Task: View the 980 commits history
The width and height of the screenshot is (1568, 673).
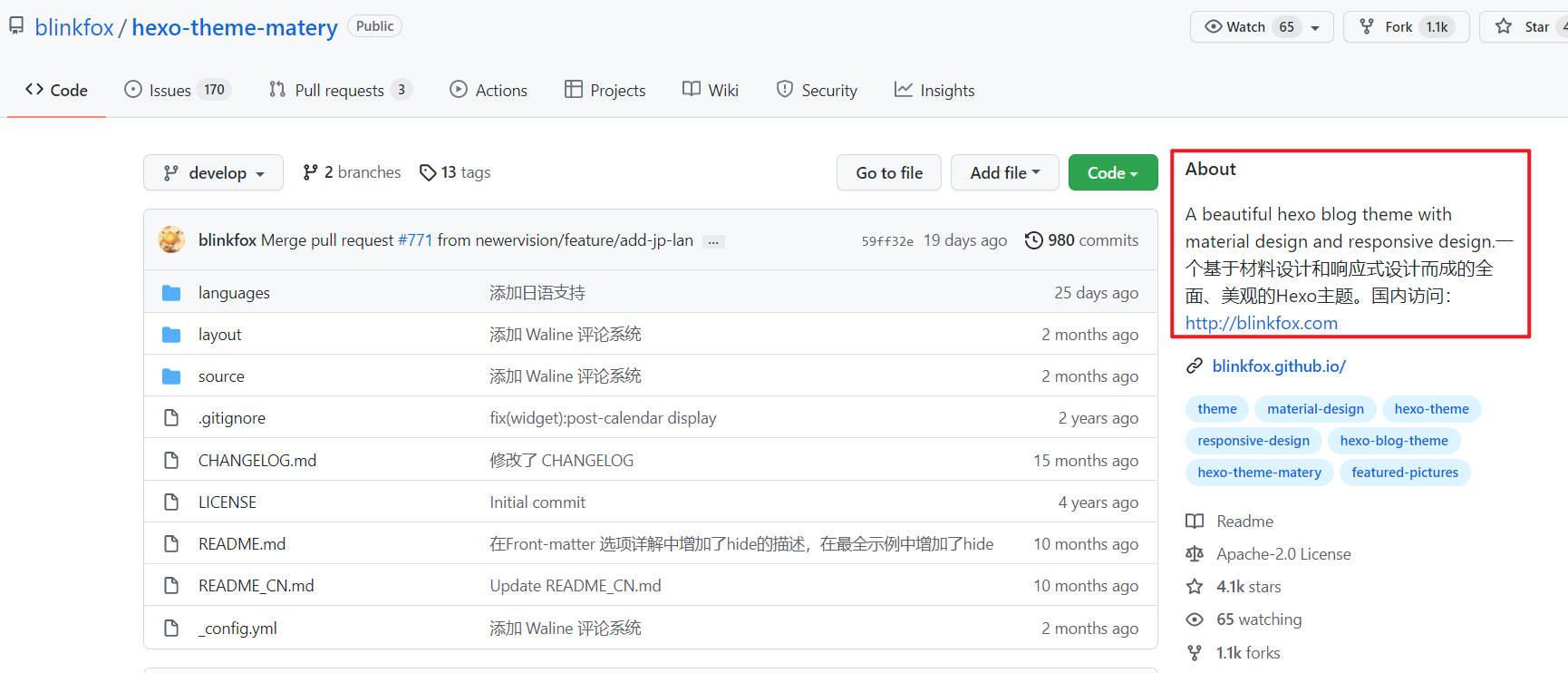Action: [x=1081, y=240]
